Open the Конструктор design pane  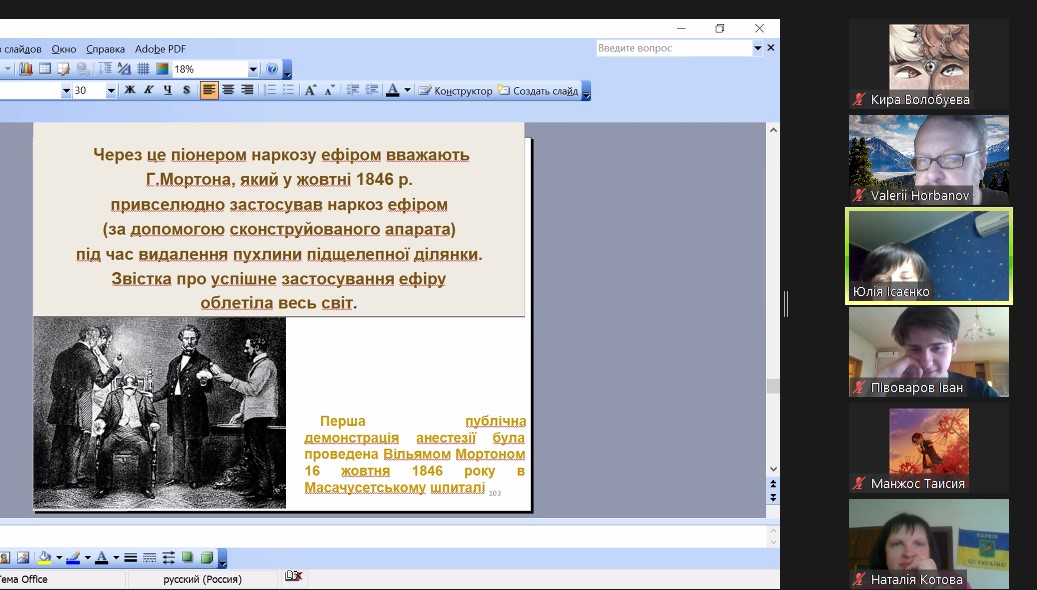[x=456, y=91]
